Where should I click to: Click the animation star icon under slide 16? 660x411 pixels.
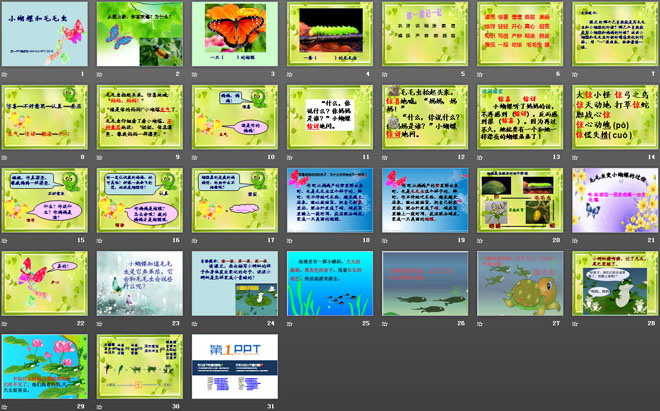tap(99, 241)
